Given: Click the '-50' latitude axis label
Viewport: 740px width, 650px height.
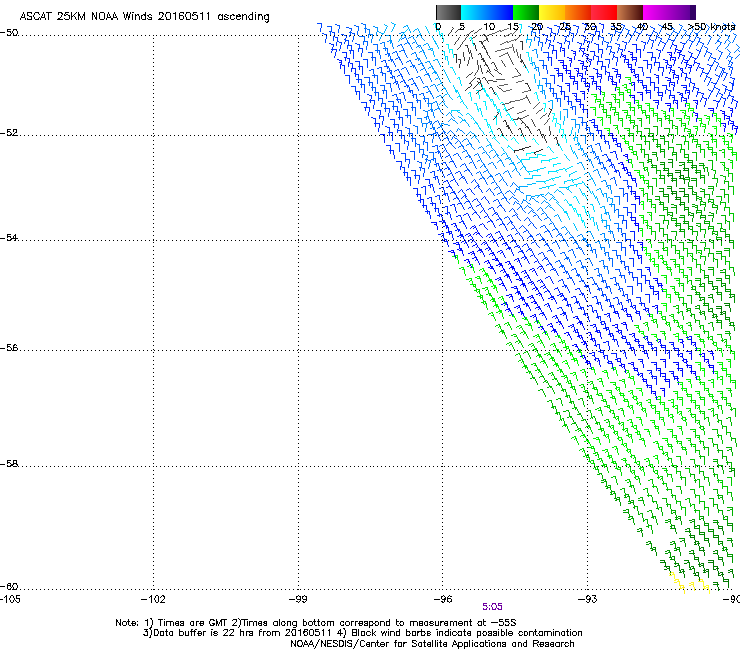Looking at the screenshot, I should 9,33.
